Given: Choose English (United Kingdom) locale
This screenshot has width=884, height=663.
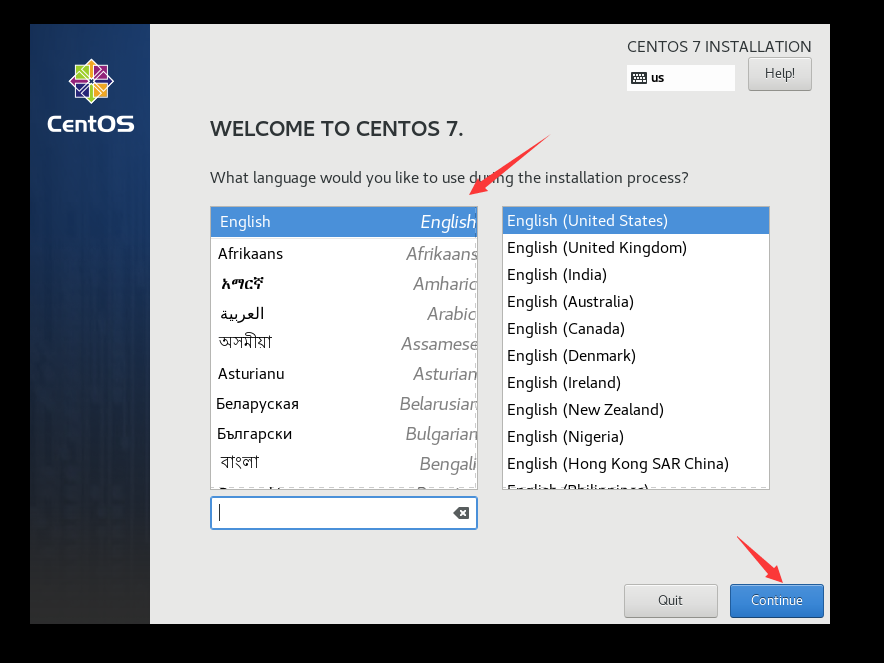Looking at the screenshot, I should point(635,247).
